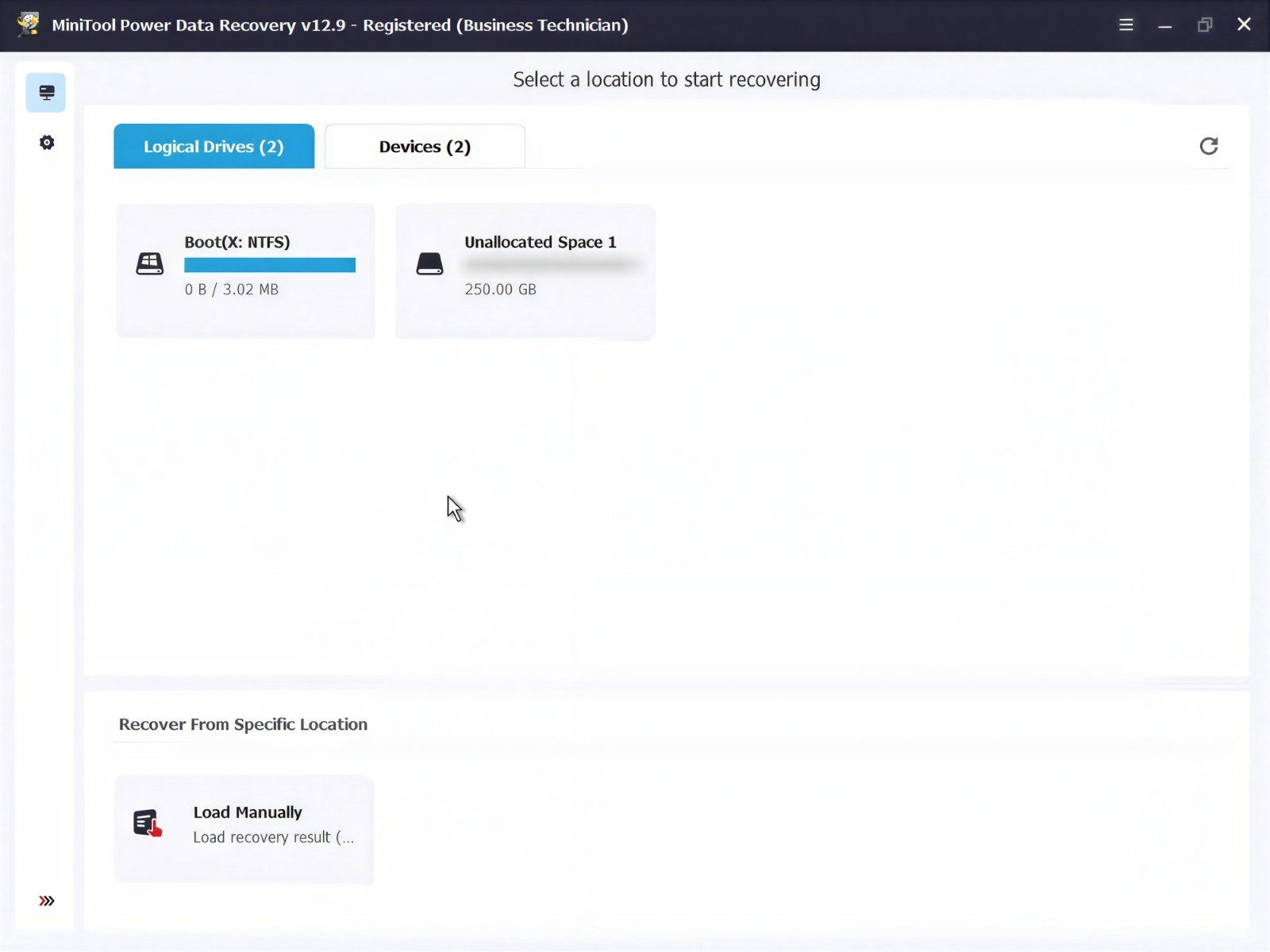Click the 250.00 GB size text
This screenshot has height=952, width=1270.
point(501,290)
